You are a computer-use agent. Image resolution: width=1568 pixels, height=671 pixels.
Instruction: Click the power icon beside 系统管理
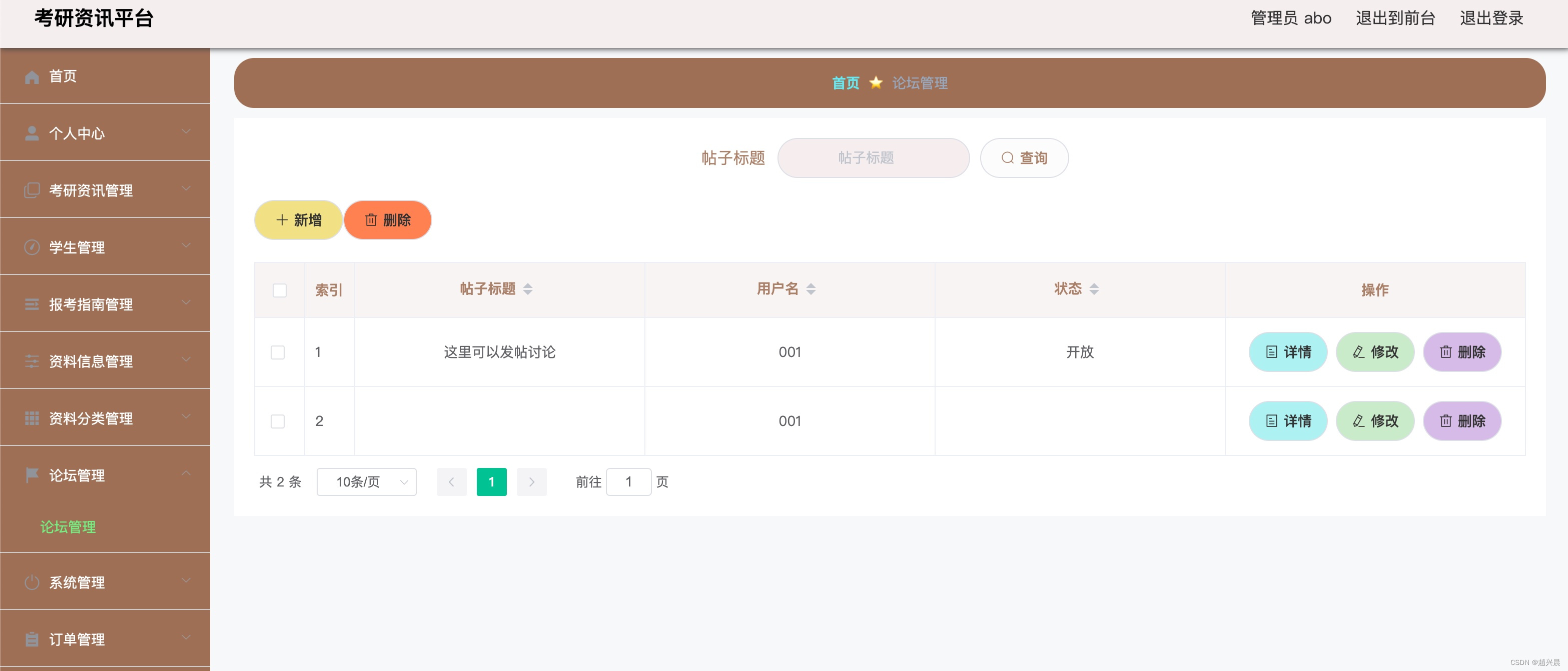pos(32,582)
